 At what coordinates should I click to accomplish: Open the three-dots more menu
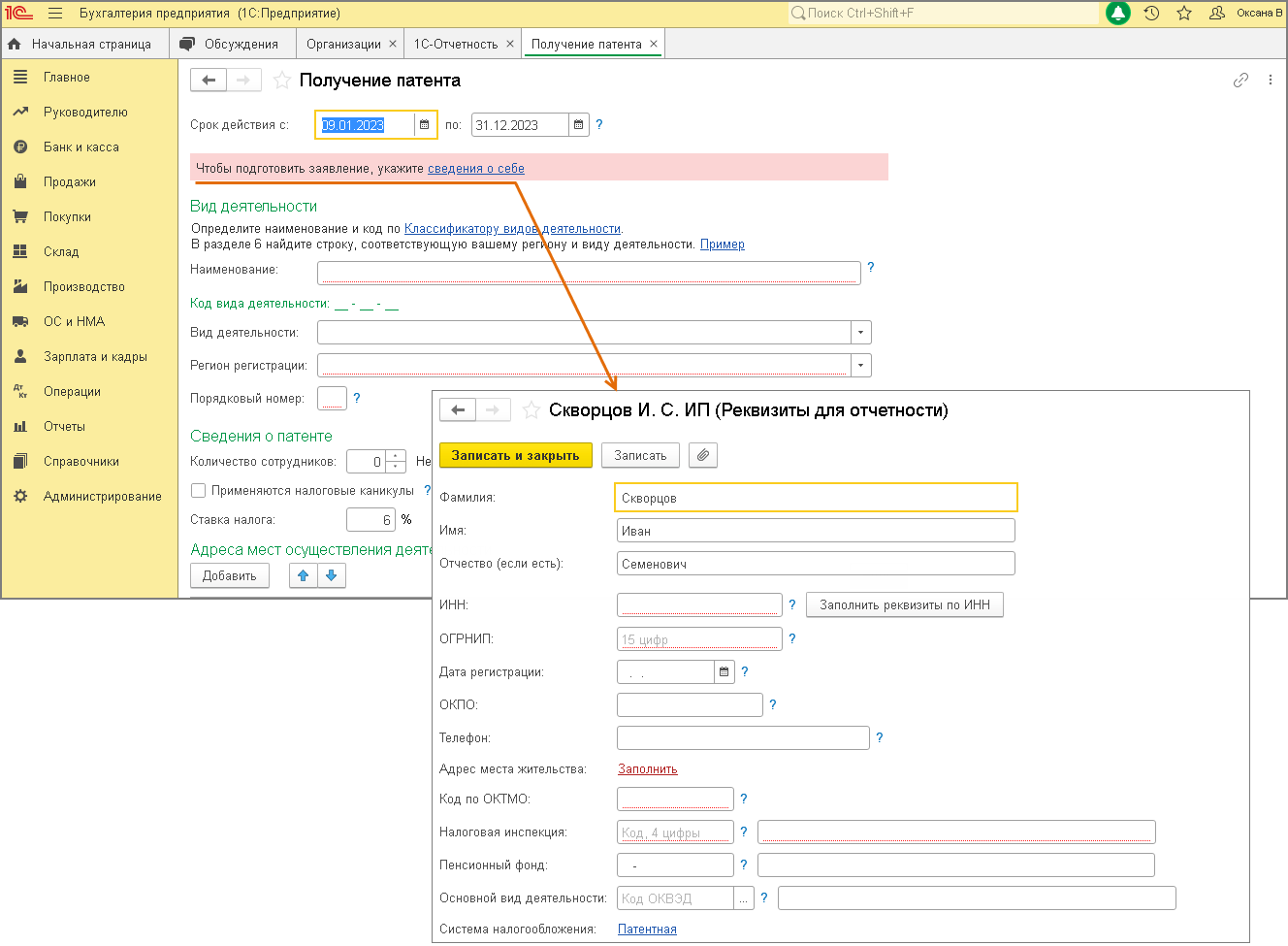1271,81
